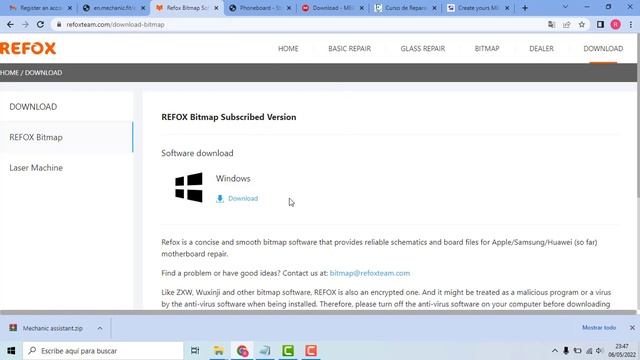The width and height of the screenshot is (640, 360).
Task: Click the Windows logo icon
Action: point(189,187)
